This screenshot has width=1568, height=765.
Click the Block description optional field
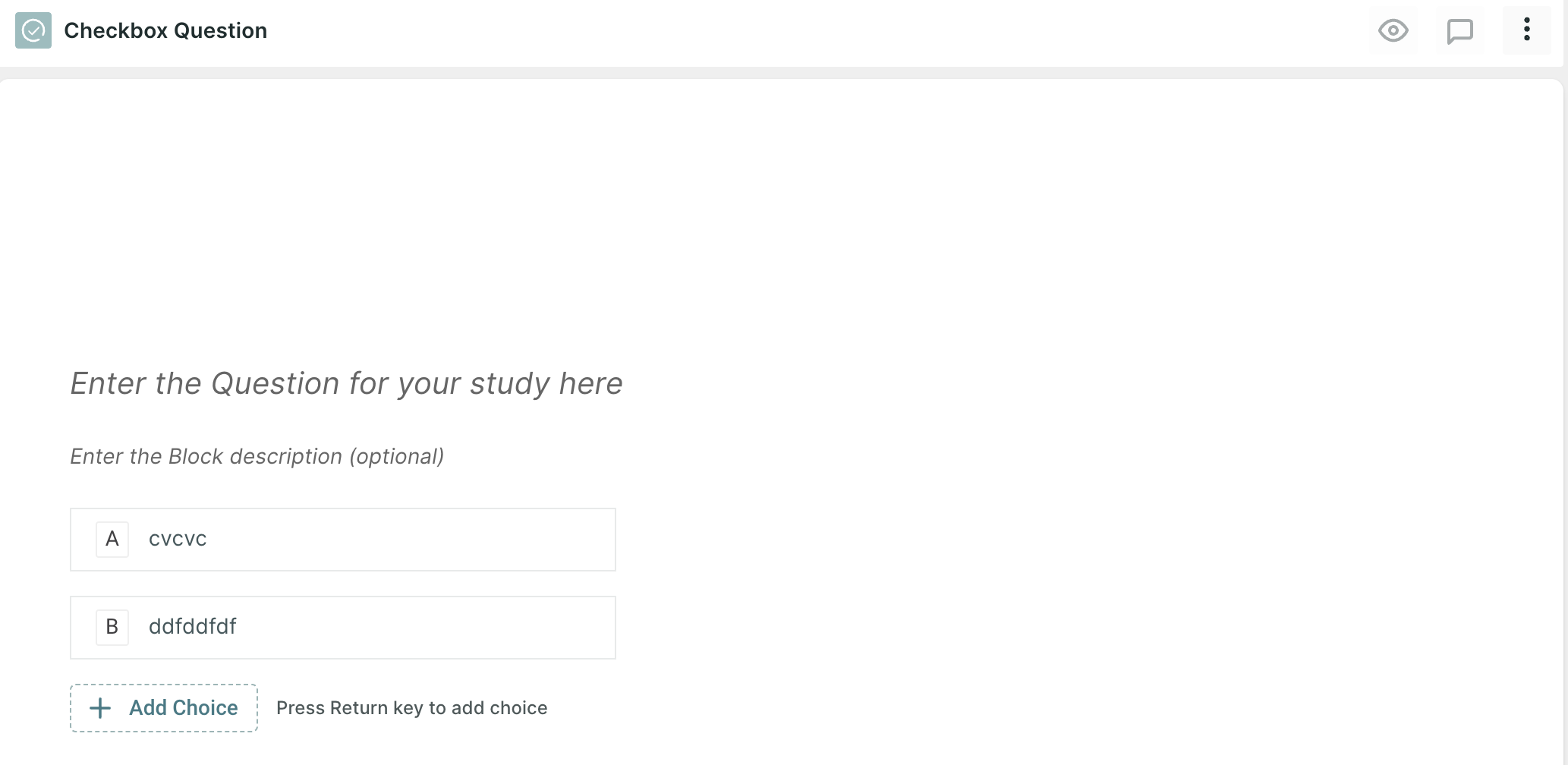tap(257, 456)
